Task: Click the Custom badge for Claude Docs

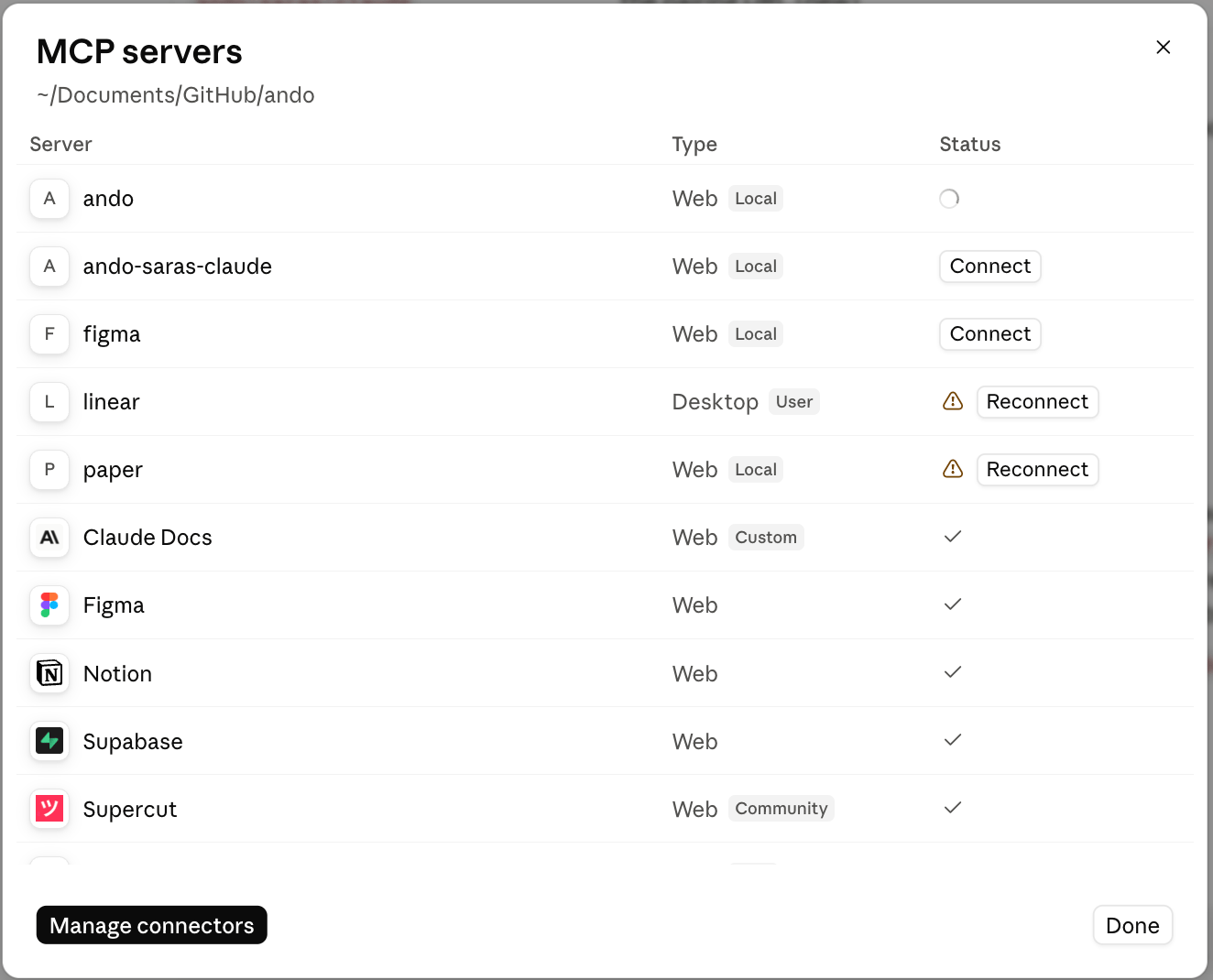Action: [x=766, y=538]
